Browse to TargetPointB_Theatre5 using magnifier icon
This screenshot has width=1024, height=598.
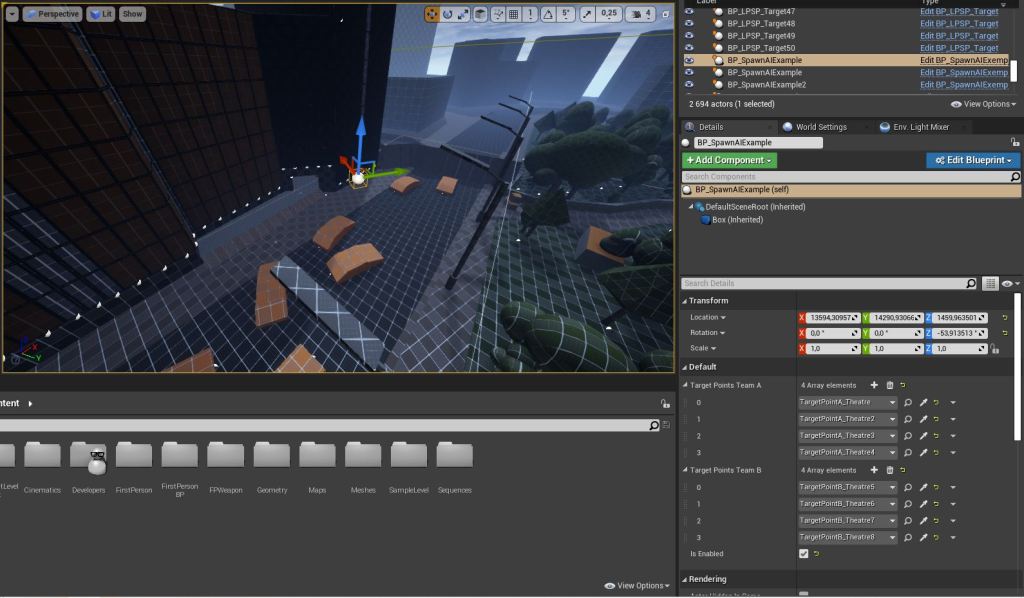908,487
